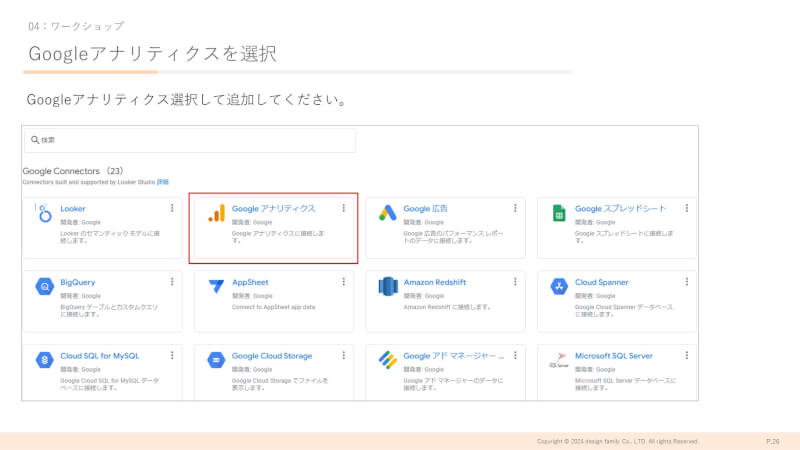Open Google Cloud Storage three-dot menu
The image size is (800, 450).
pyautogui.click(x=343, y=355)
